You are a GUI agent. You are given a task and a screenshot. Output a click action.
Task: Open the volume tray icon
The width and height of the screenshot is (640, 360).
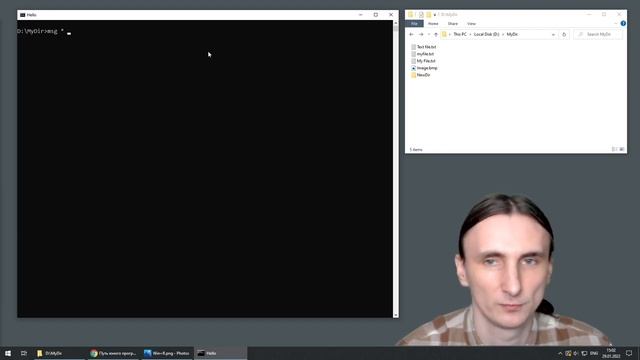coord(576,353)
